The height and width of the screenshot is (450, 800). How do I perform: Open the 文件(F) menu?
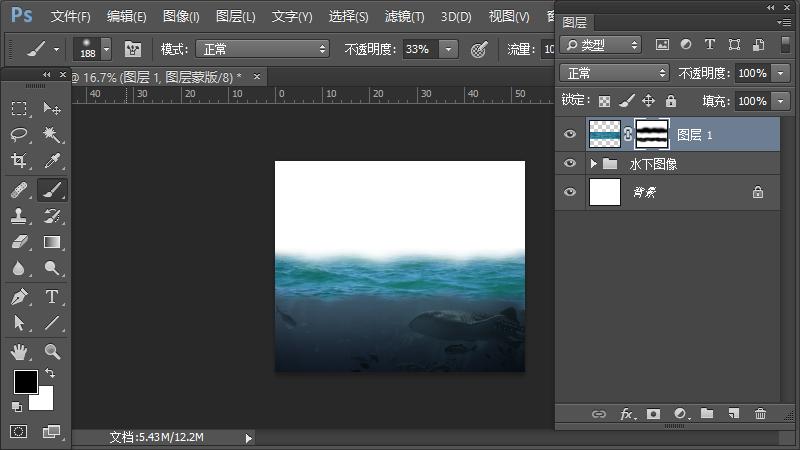point(70,16)
